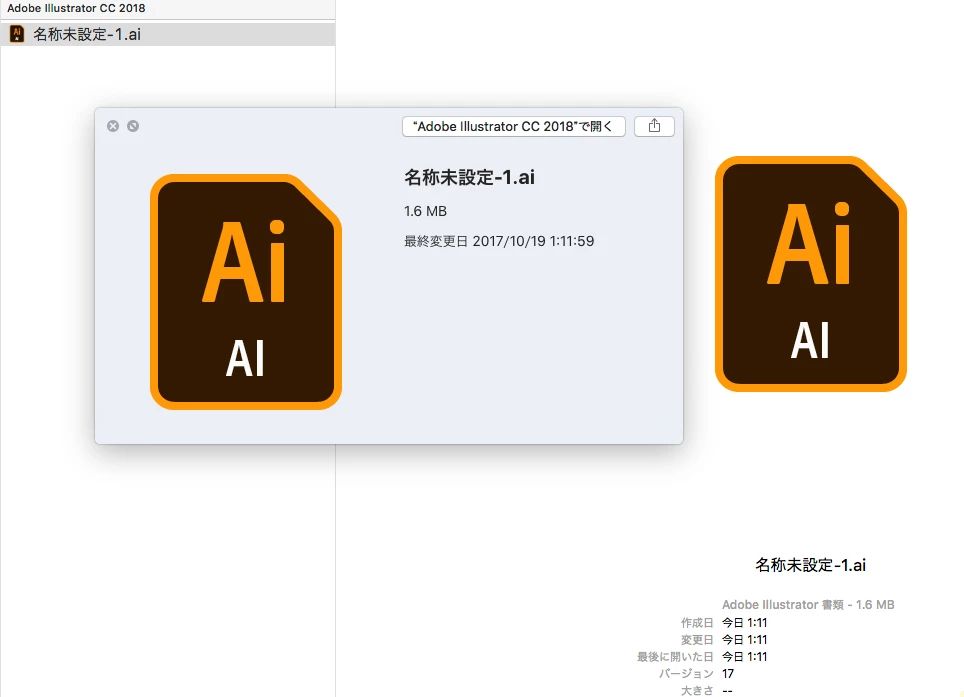964x697 pixels.
Task: Click the Ai file icon in Finder preview pane
Action: [x=810, y=274]
